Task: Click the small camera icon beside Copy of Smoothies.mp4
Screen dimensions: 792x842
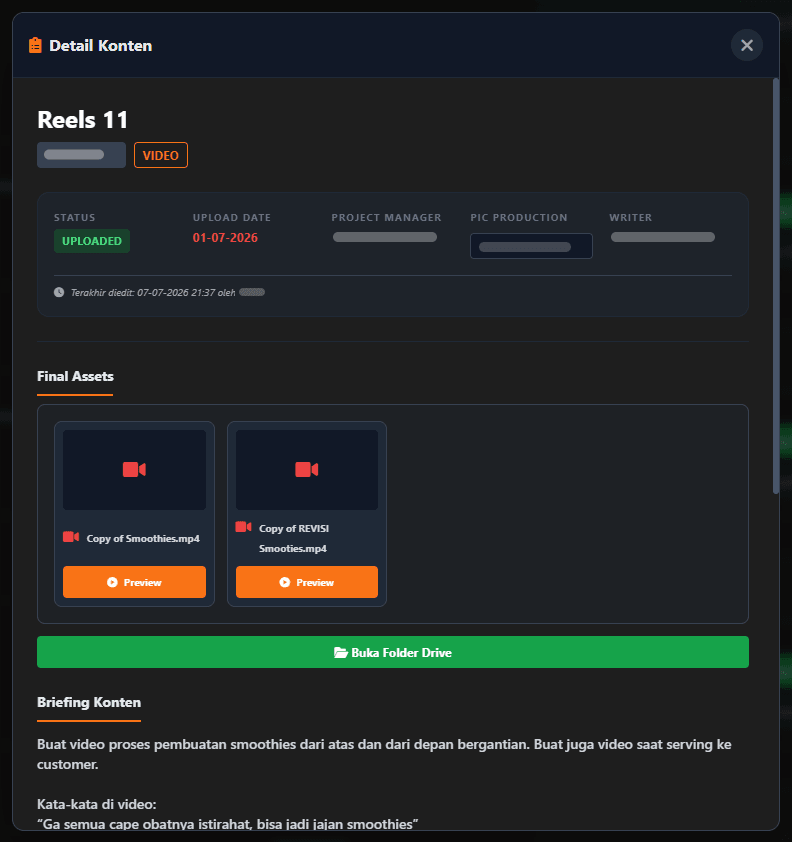Action: click(x=71, y=536)
